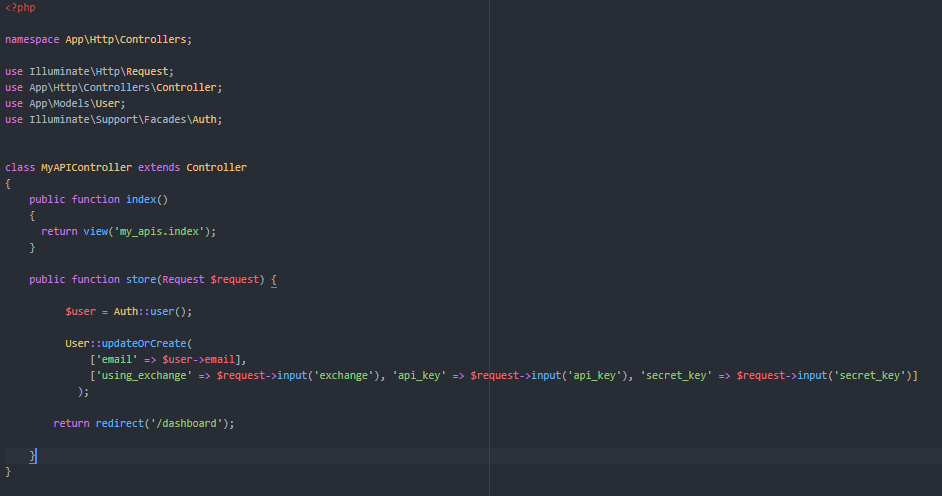This screenshot has width=942, height=496.
Task: Click '$request' parameter in store signature
Action: click(234, 279)
